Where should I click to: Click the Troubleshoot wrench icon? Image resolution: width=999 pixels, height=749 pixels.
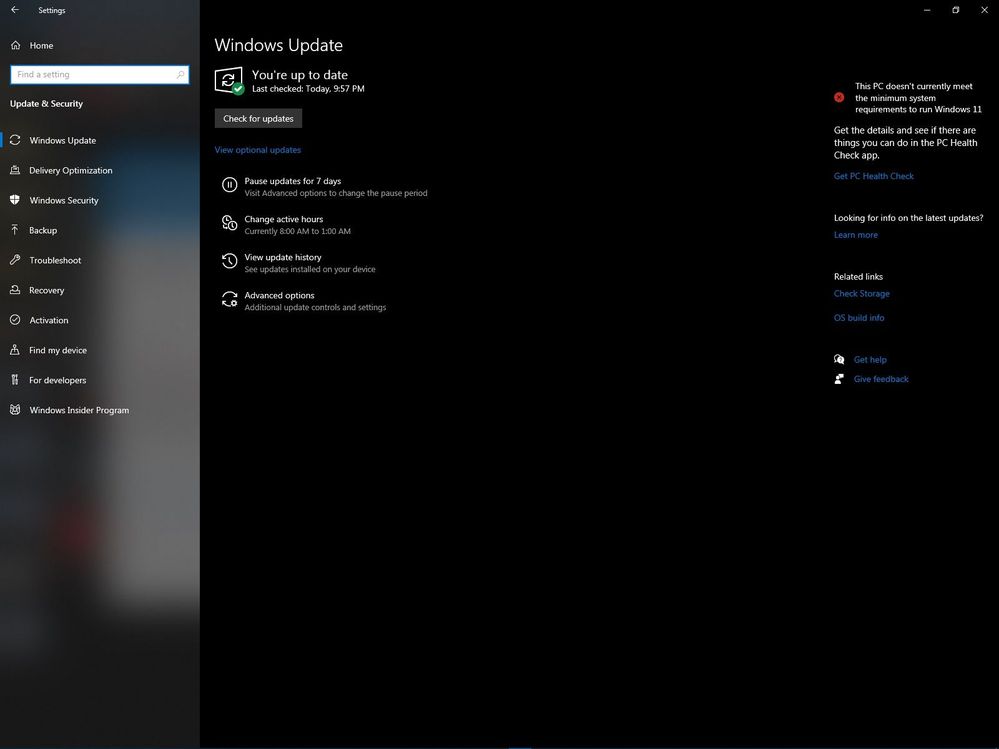[15, 260]
